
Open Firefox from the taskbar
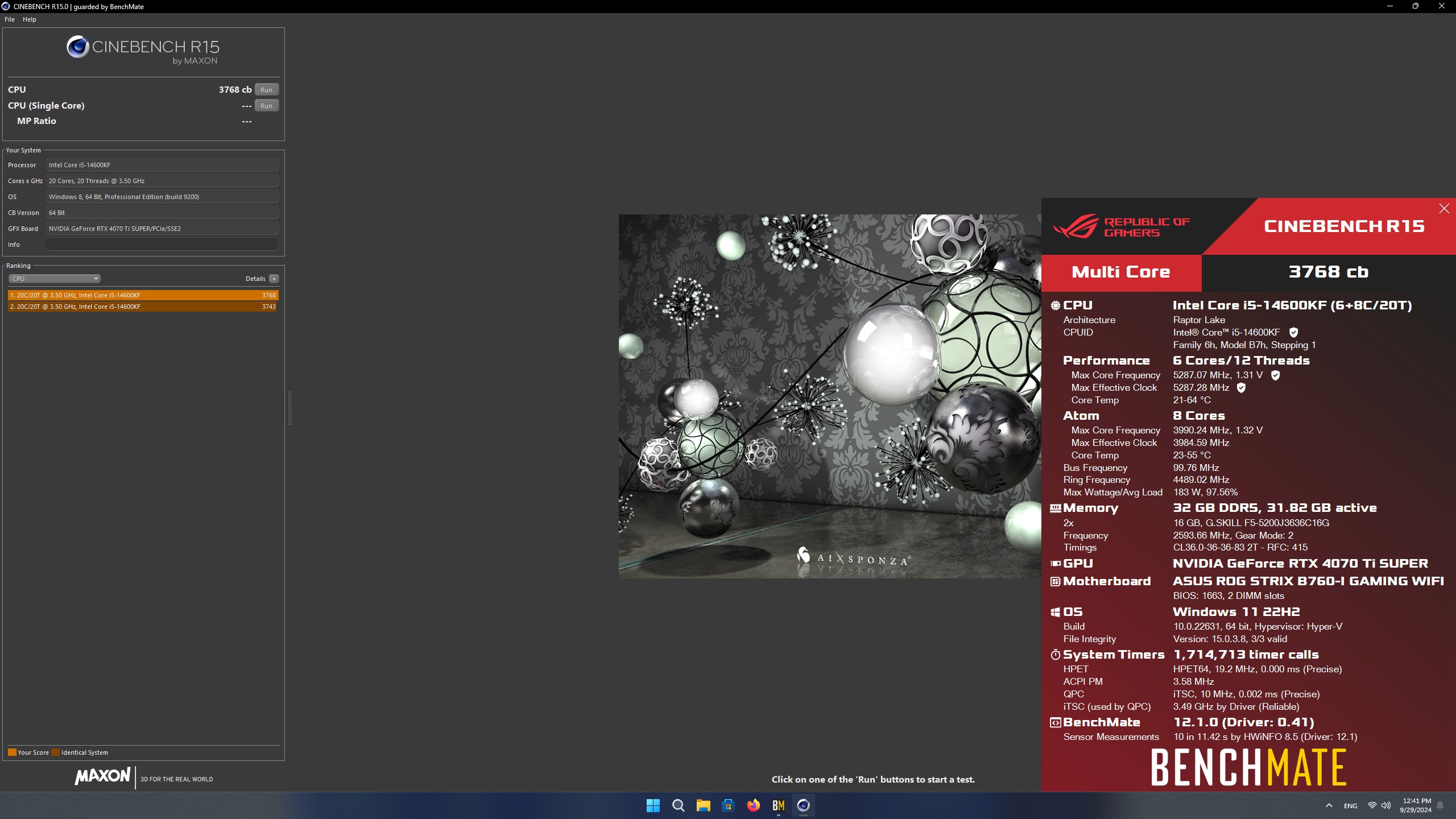[x=753, y=805]
